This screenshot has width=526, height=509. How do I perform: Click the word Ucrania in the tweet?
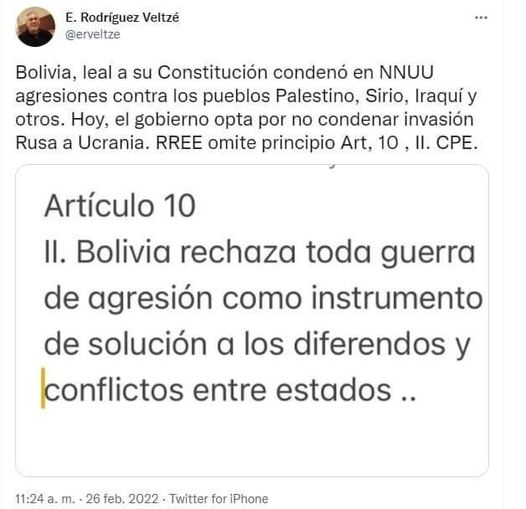click(x=114, y=143)
